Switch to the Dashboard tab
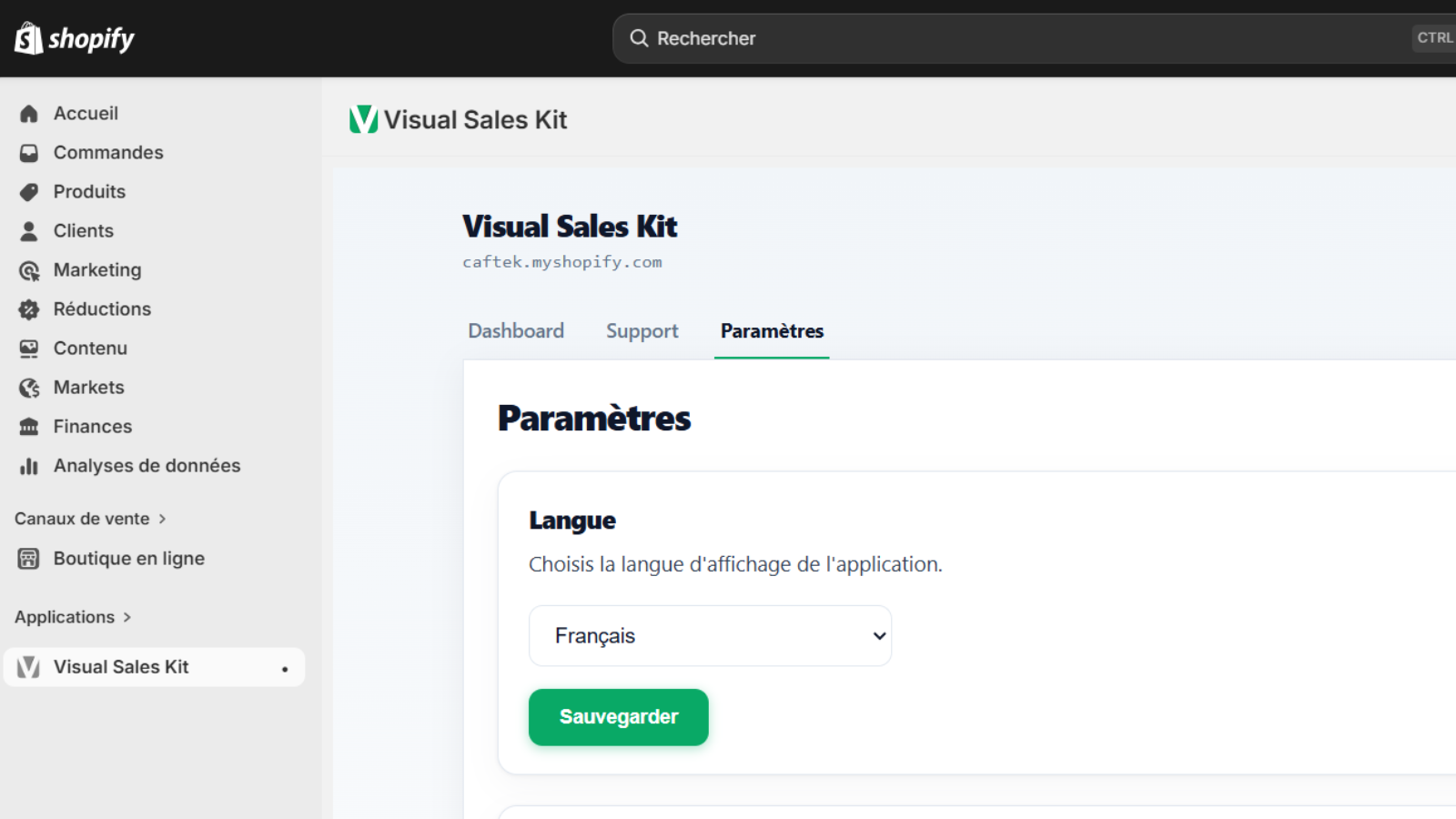This screenshot has width=1456, height=819. 516,331
